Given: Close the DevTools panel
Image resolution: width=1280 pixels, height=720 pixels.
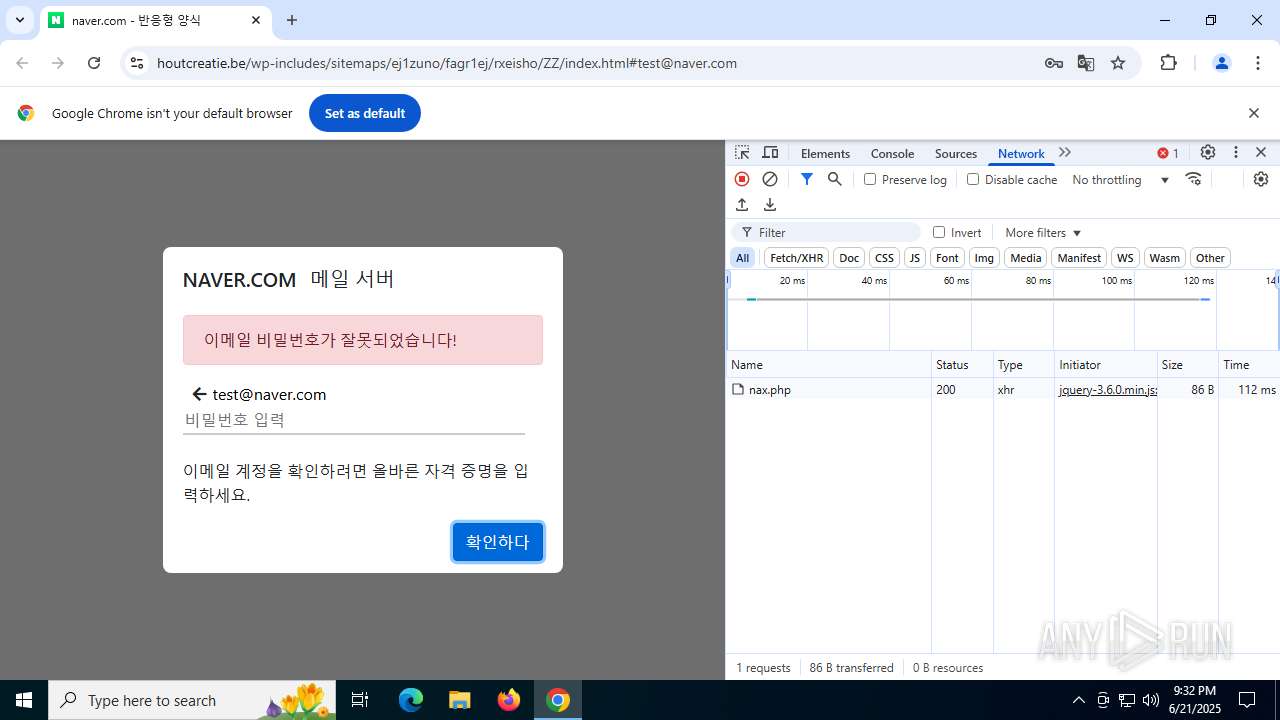Looking at the screenshot, I should pyautogui.click(x=1261, y=153).
